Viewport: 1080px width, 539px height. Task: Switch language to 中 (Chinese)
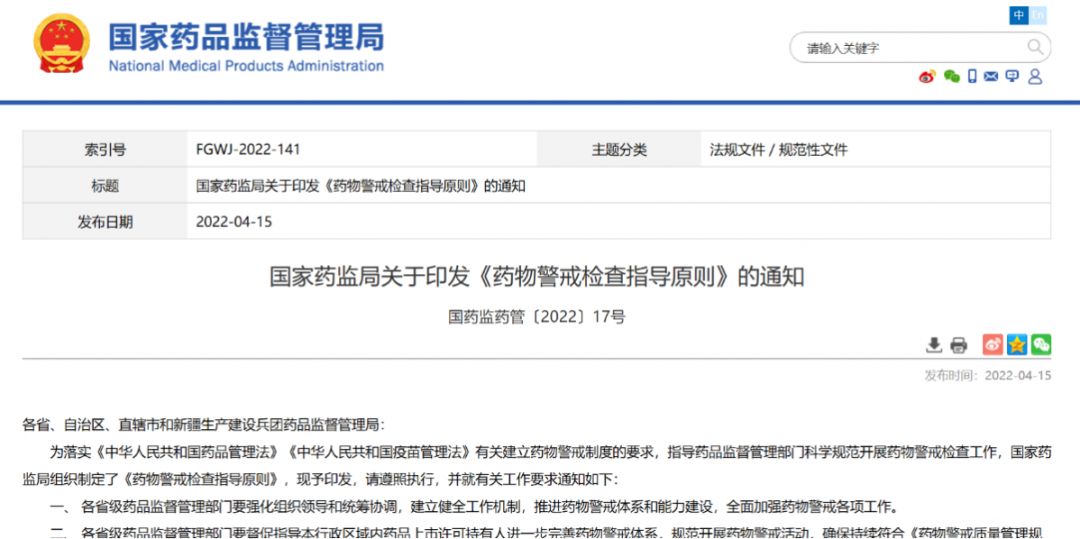[x=1019, y=15]
